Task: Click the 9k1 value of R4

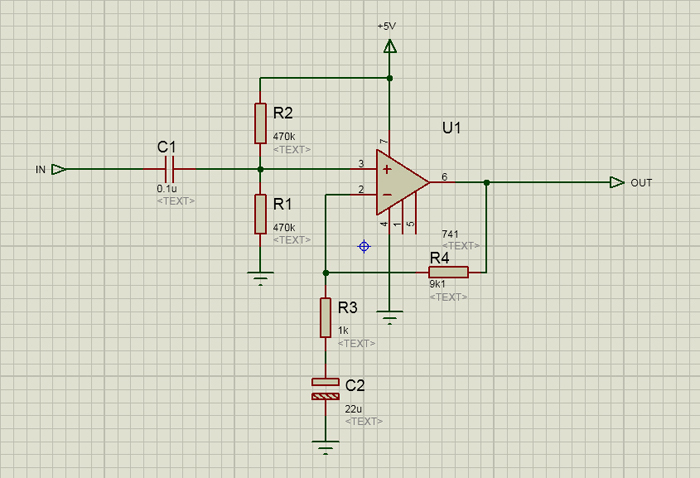Action: (438, 284)
